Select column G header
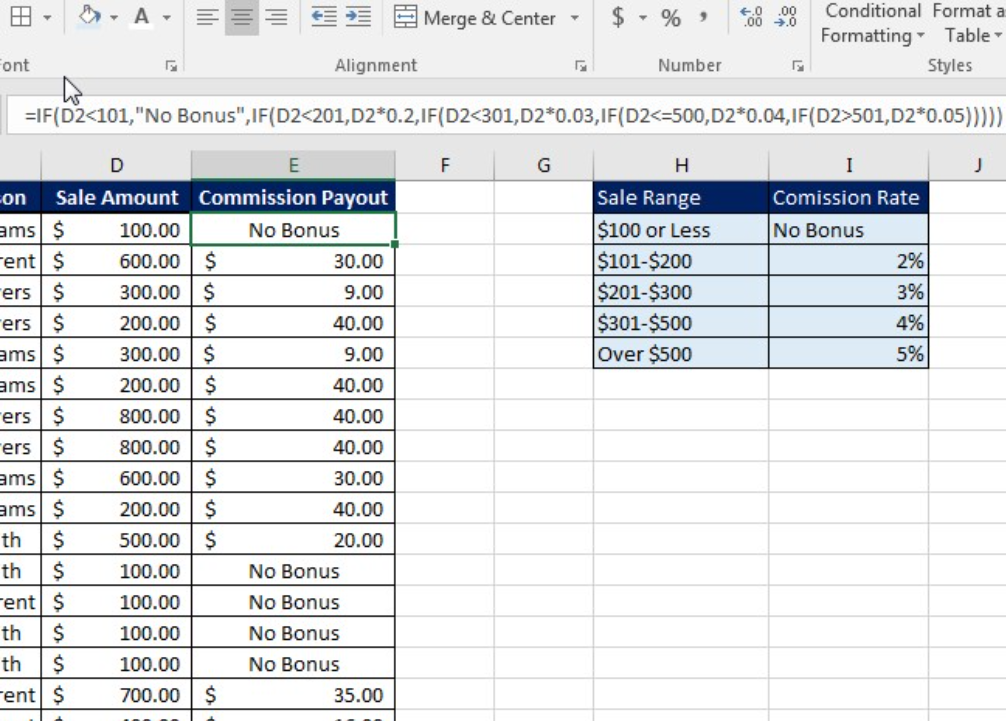Screen dimensions: 1006x721 pyautogui.click(x=543, y=165)
